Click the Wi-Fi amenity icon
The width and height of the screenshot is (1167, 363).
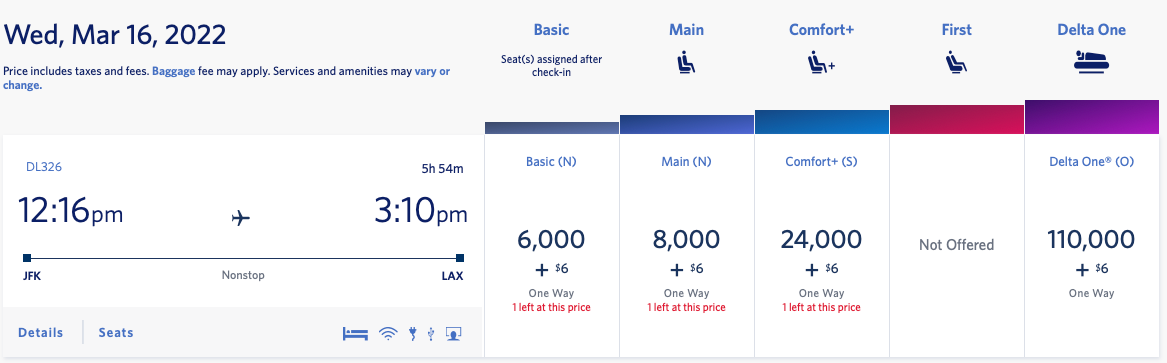tap(388, 333)
